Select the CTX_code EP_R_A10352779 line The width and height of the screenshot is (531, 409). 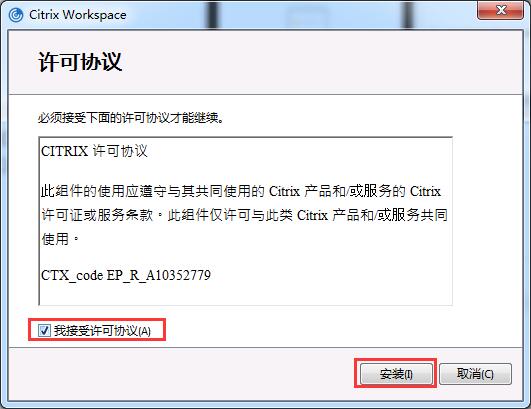(126, 275)
